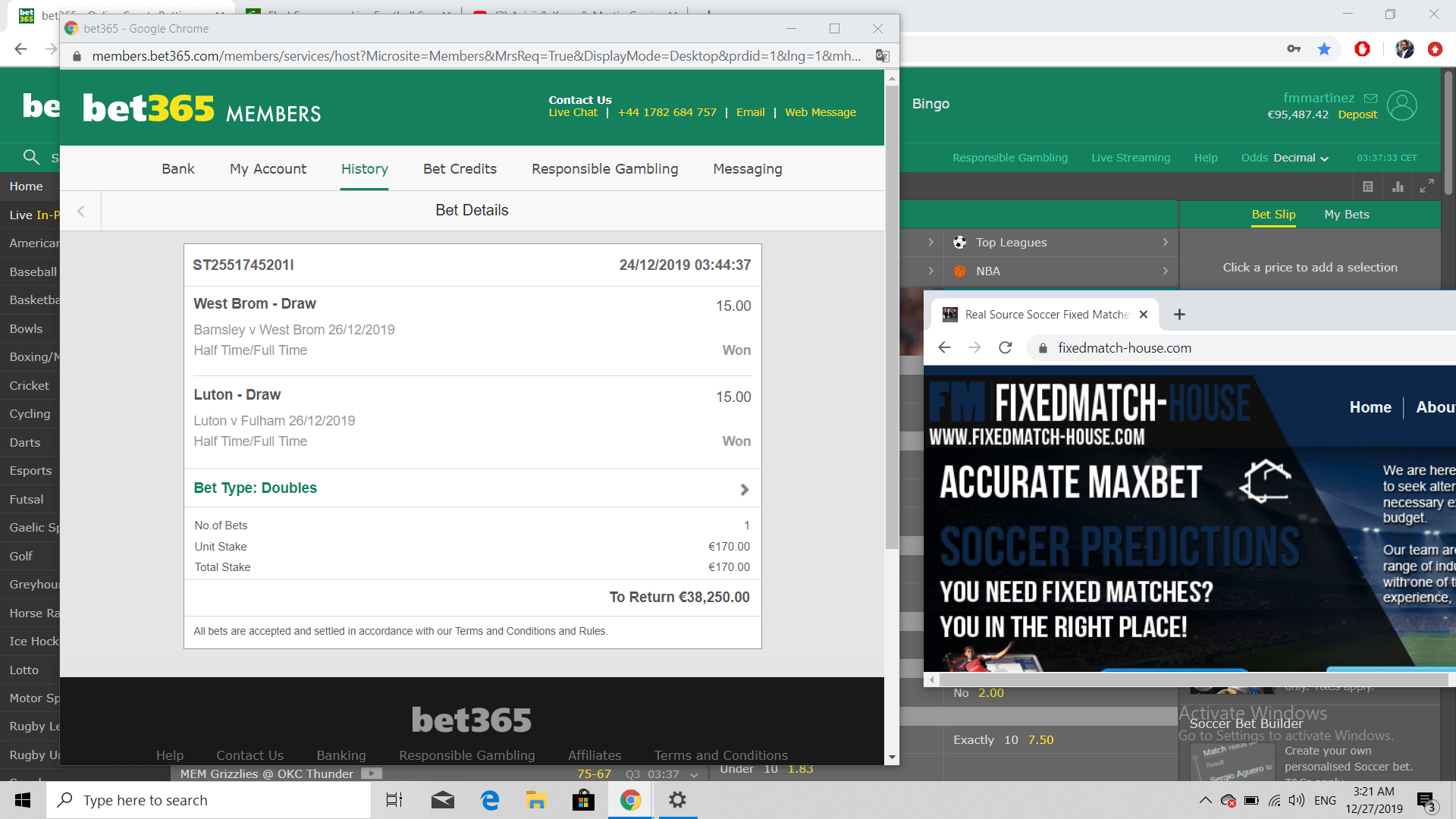Click the saved password key icon
1456x819 pixels.
pos(1294,49)
